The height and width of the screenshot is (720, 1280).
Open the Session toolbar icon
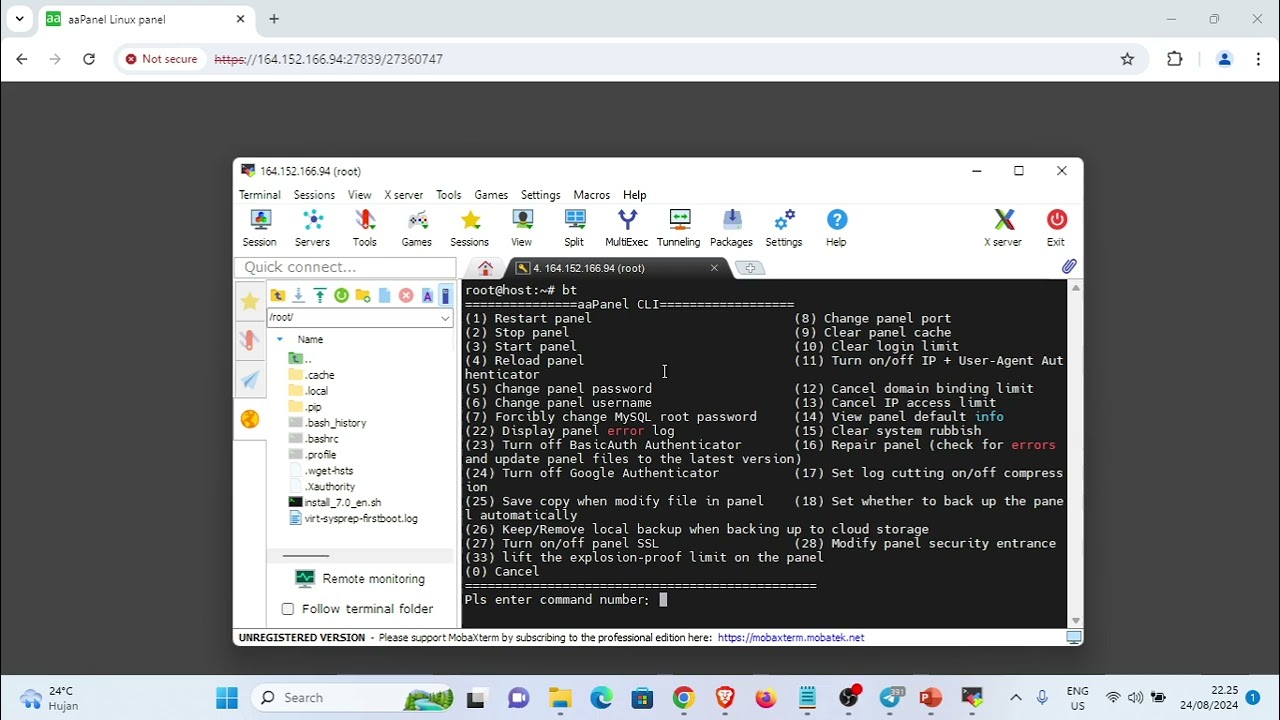pos(260,228)
